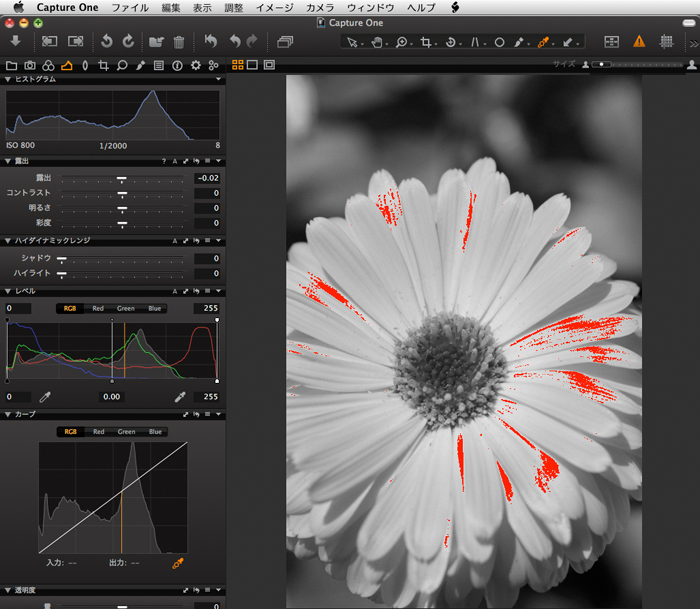Open the Details magnifier tool tab
Screen dimensions: 700x609
coord(122,66)
